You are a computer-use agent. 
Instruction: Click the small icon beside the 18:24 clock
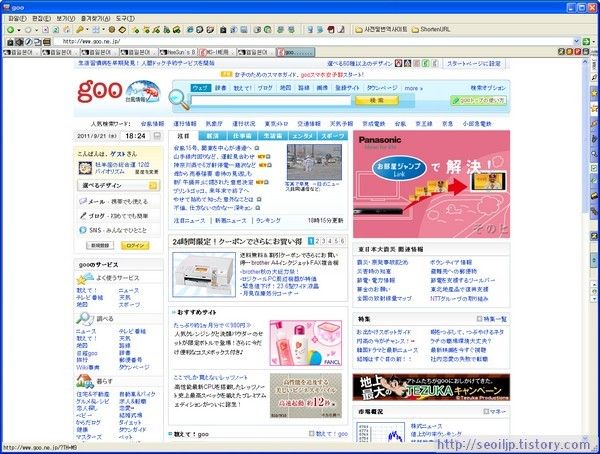click(157, 136)
